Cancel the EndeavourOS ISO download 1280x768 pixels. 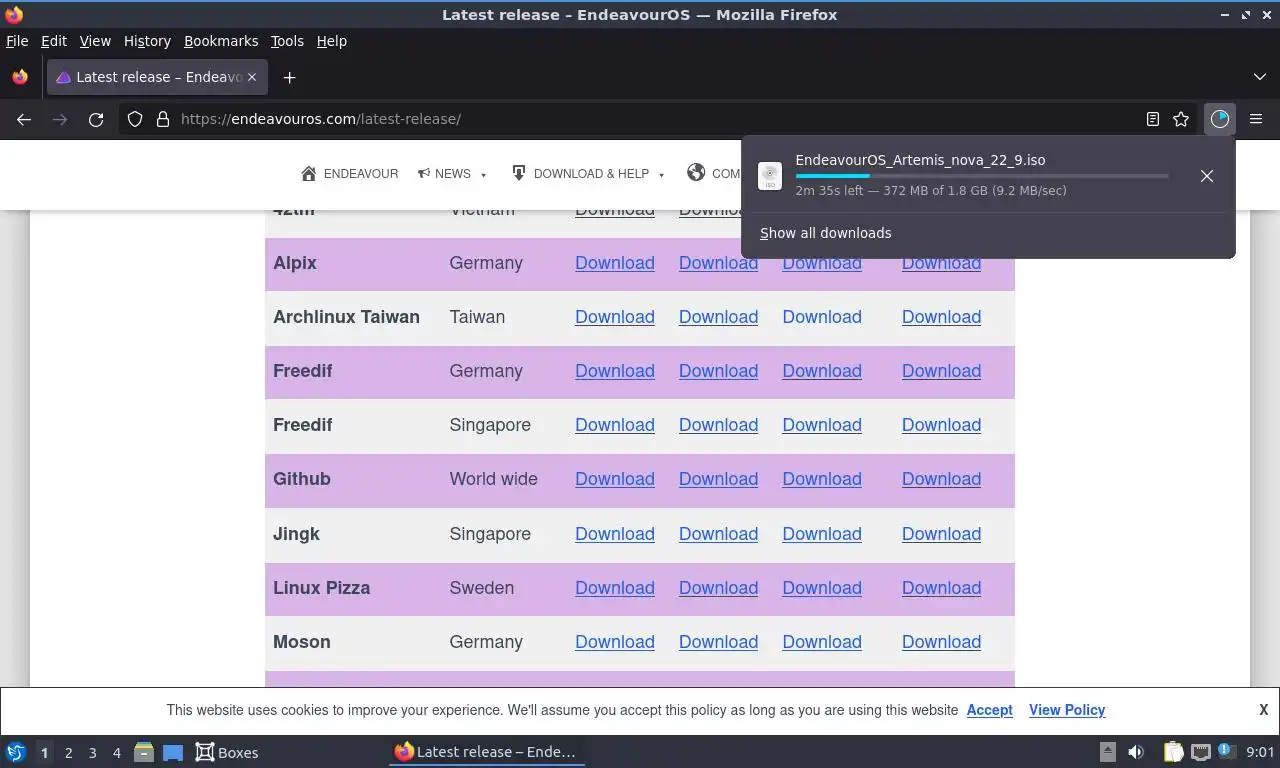point(1207,176)
